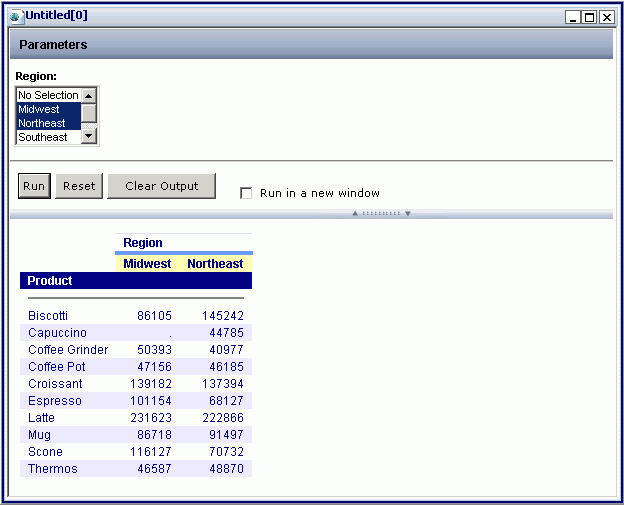This screenshot has width=624, height=505.
Task: Click the Mug row label
Action: (39, 435)
